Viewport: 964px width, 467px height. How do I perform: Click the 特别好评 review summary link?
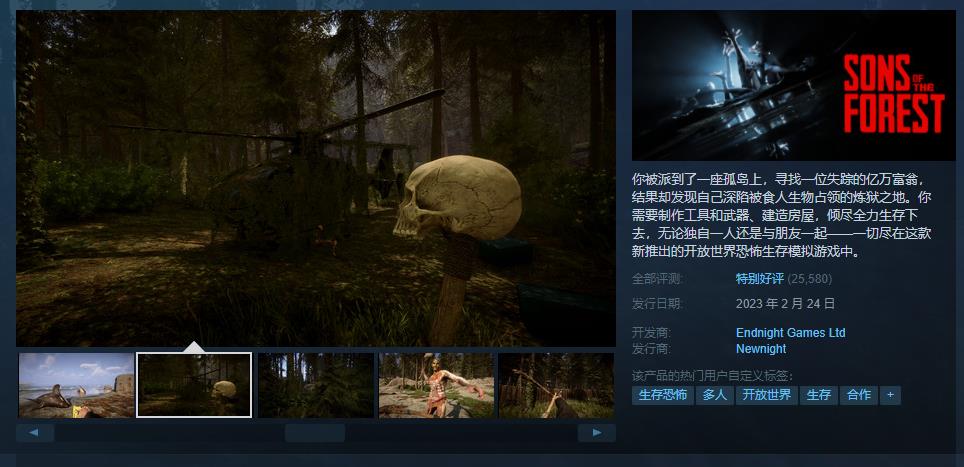pyautogui.click(x=760, y=279)
